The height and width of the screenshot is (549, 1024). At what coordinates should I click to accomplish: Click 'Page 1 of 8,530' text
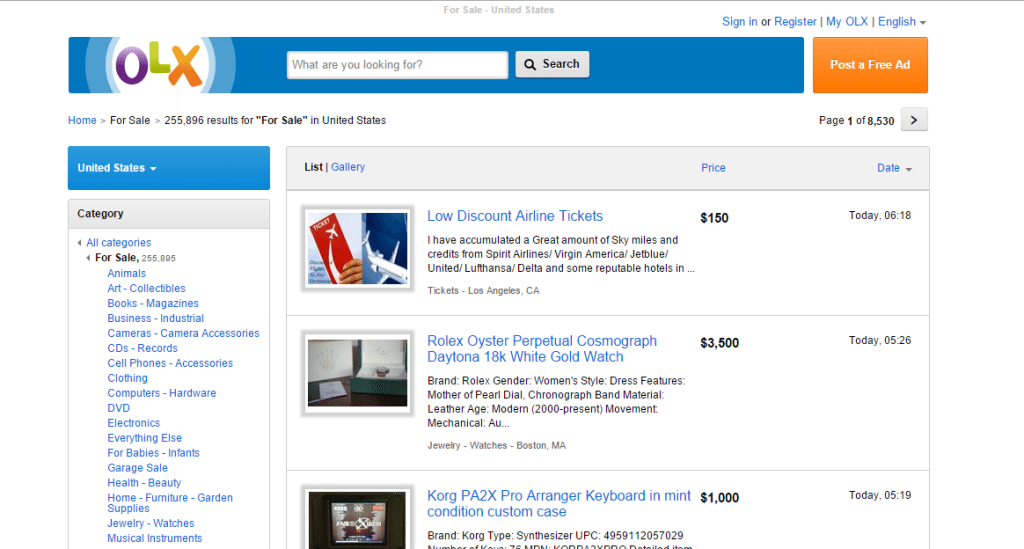click(x=856, y=121)
